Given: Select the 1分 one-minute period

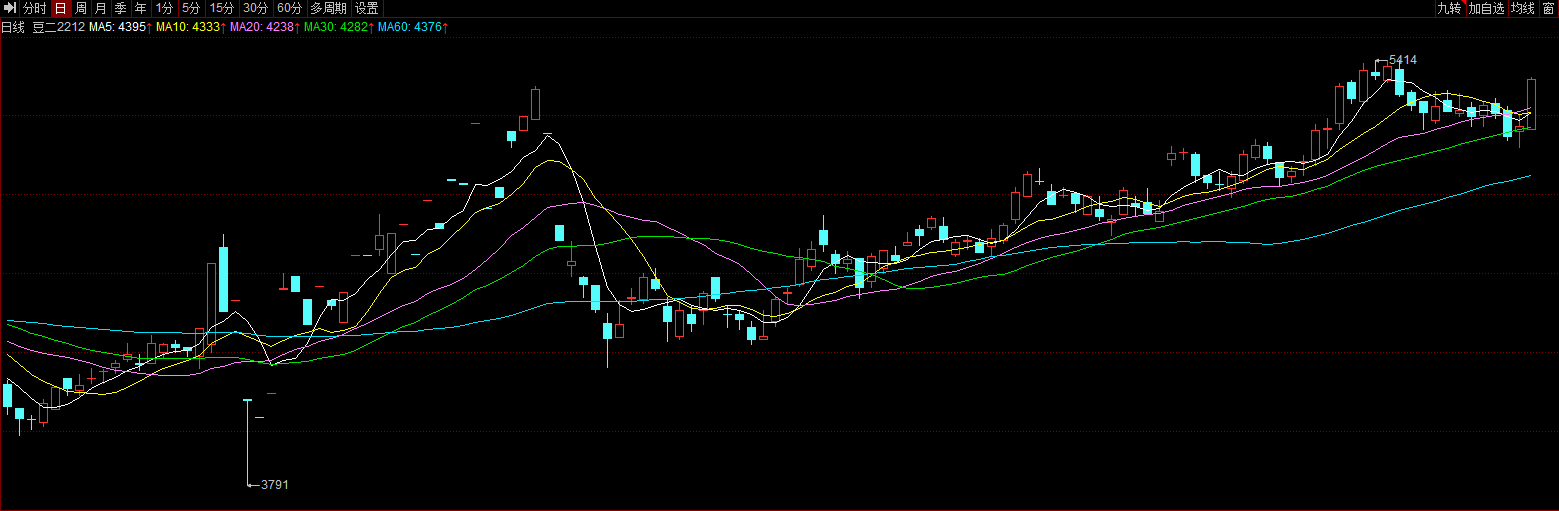Looking at the screenshot, I should pyautogui.click(x=164, y=8).
